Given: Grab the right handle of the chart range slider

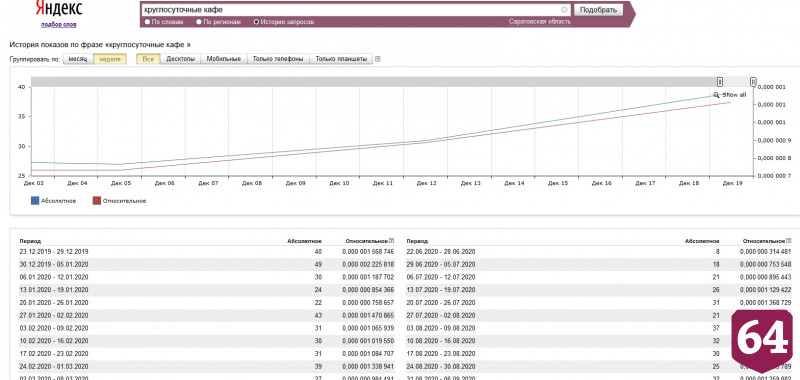Looking at the screenshot, I should [x=753, y=82].
